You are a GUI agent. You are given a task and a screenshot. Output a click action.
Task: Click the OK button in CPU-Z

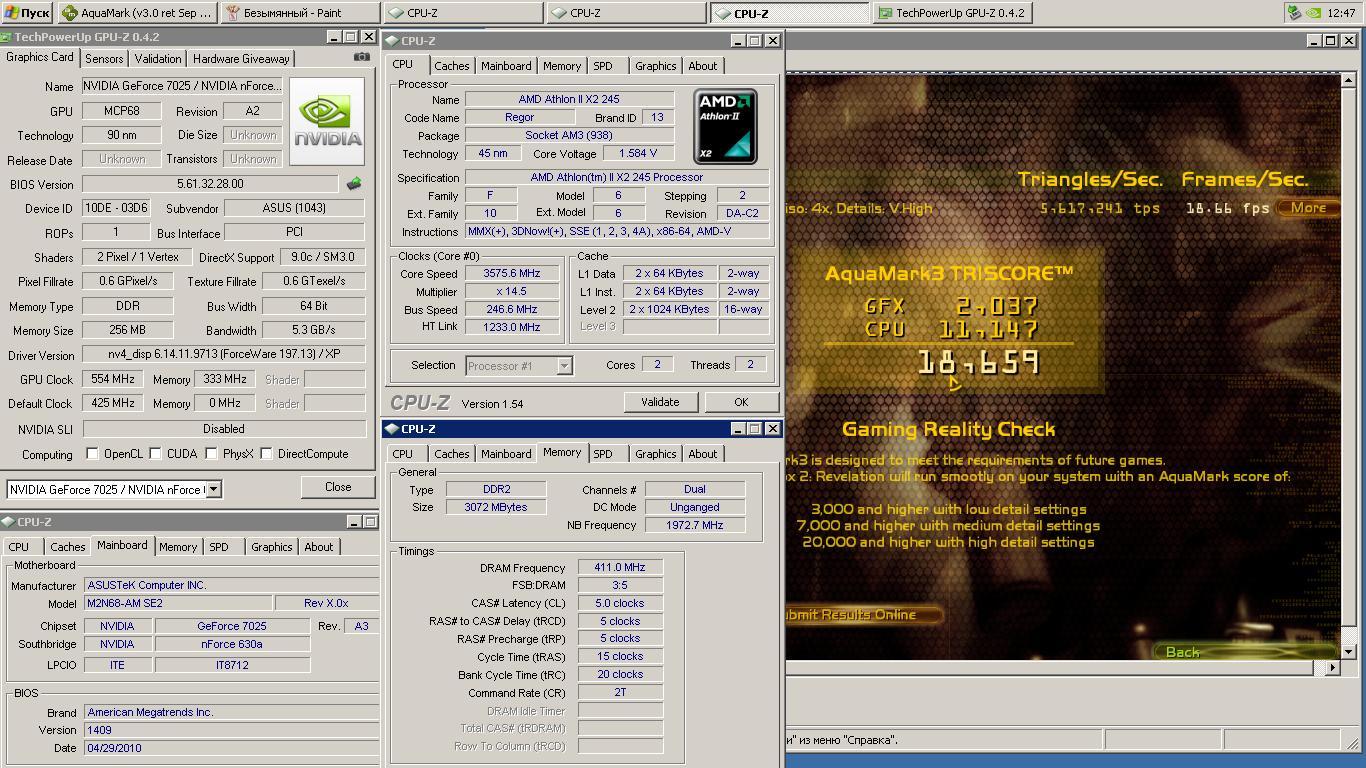click(x=741, y=402)
